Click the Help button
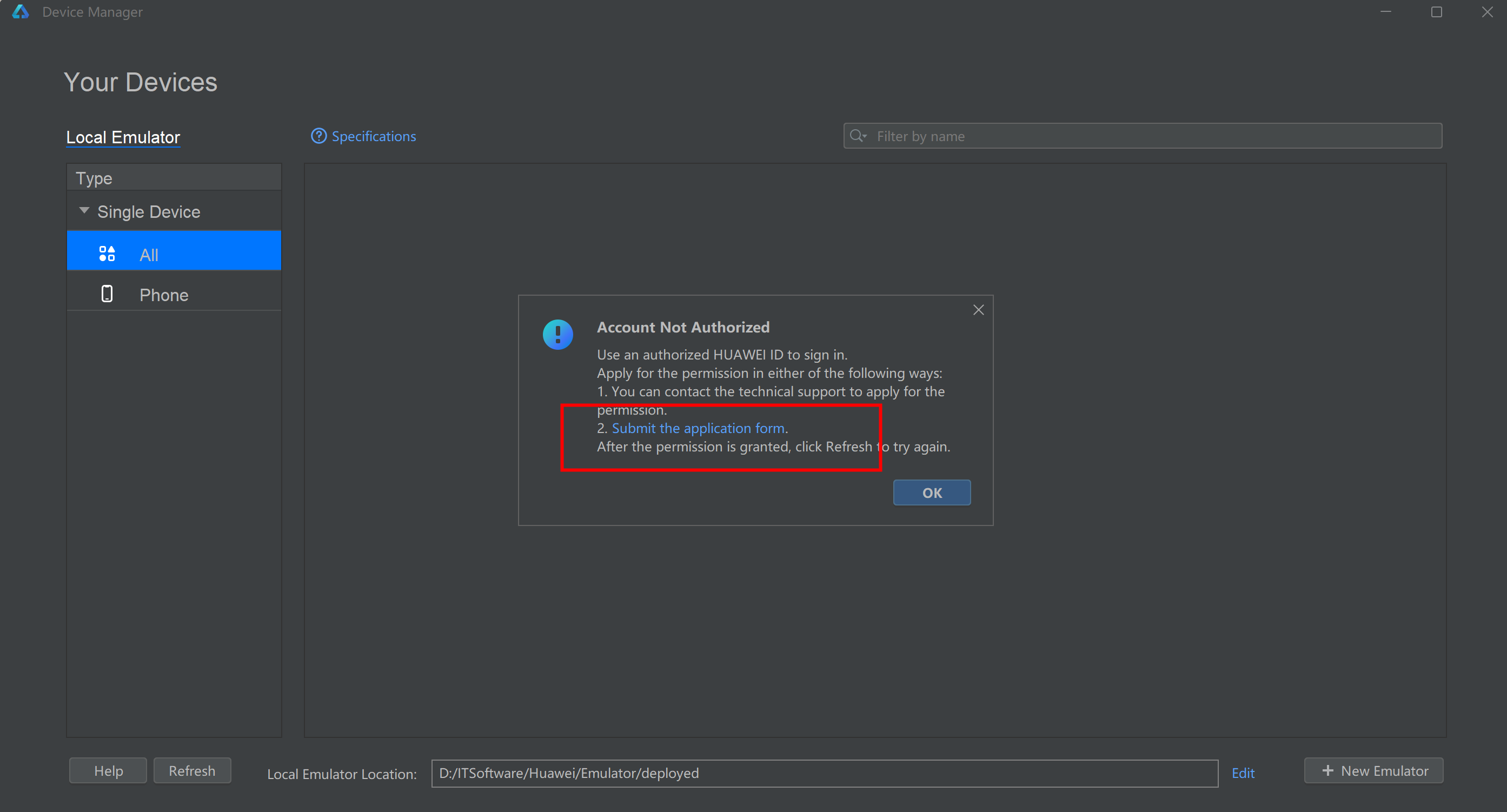The image size is (1507, 812). tap(108, 770)
